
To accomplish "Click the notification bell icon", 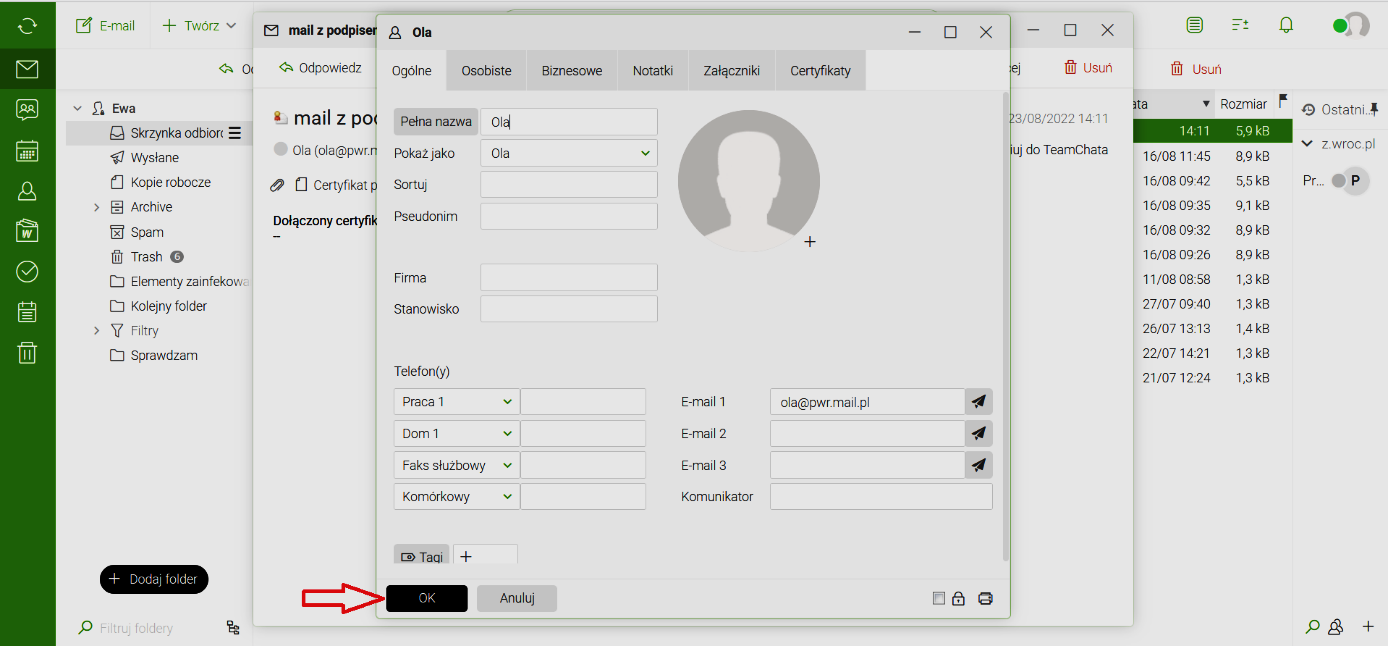I will (1287, 25).
